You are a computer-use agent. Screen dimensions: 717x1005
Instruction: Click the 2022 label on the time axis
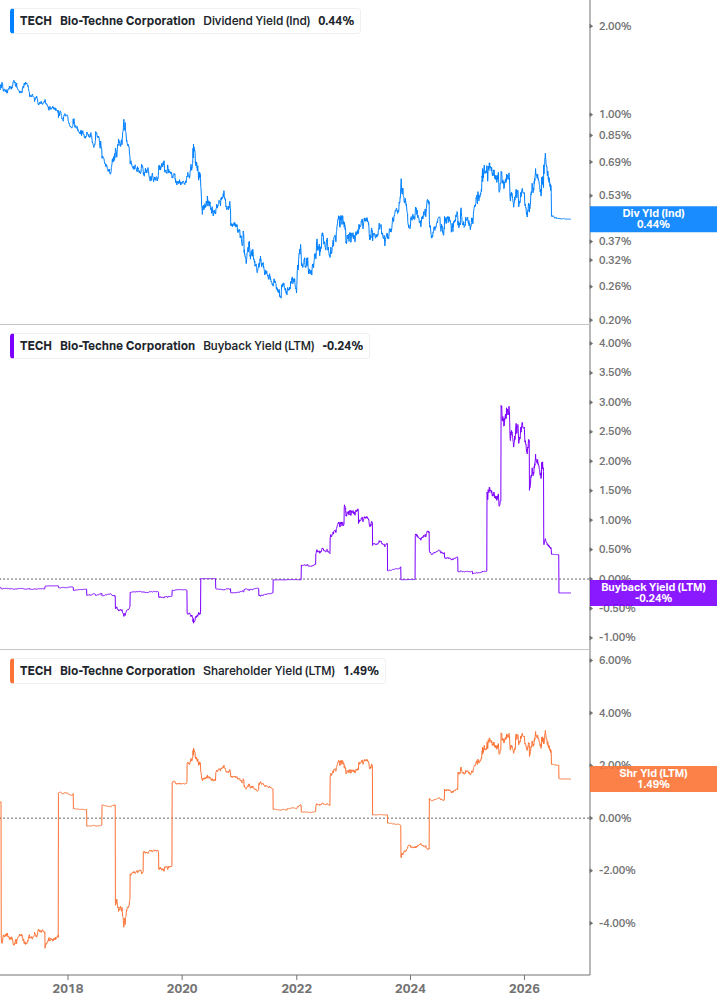(x=297, y=988)
